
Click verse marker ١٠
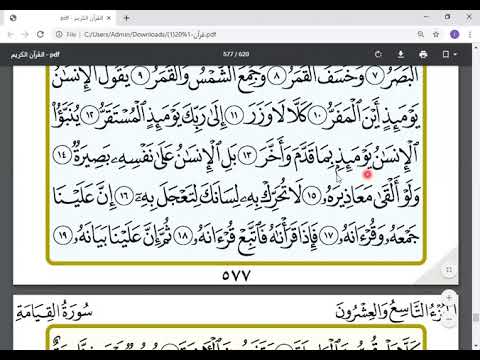[x=316, y=116]
